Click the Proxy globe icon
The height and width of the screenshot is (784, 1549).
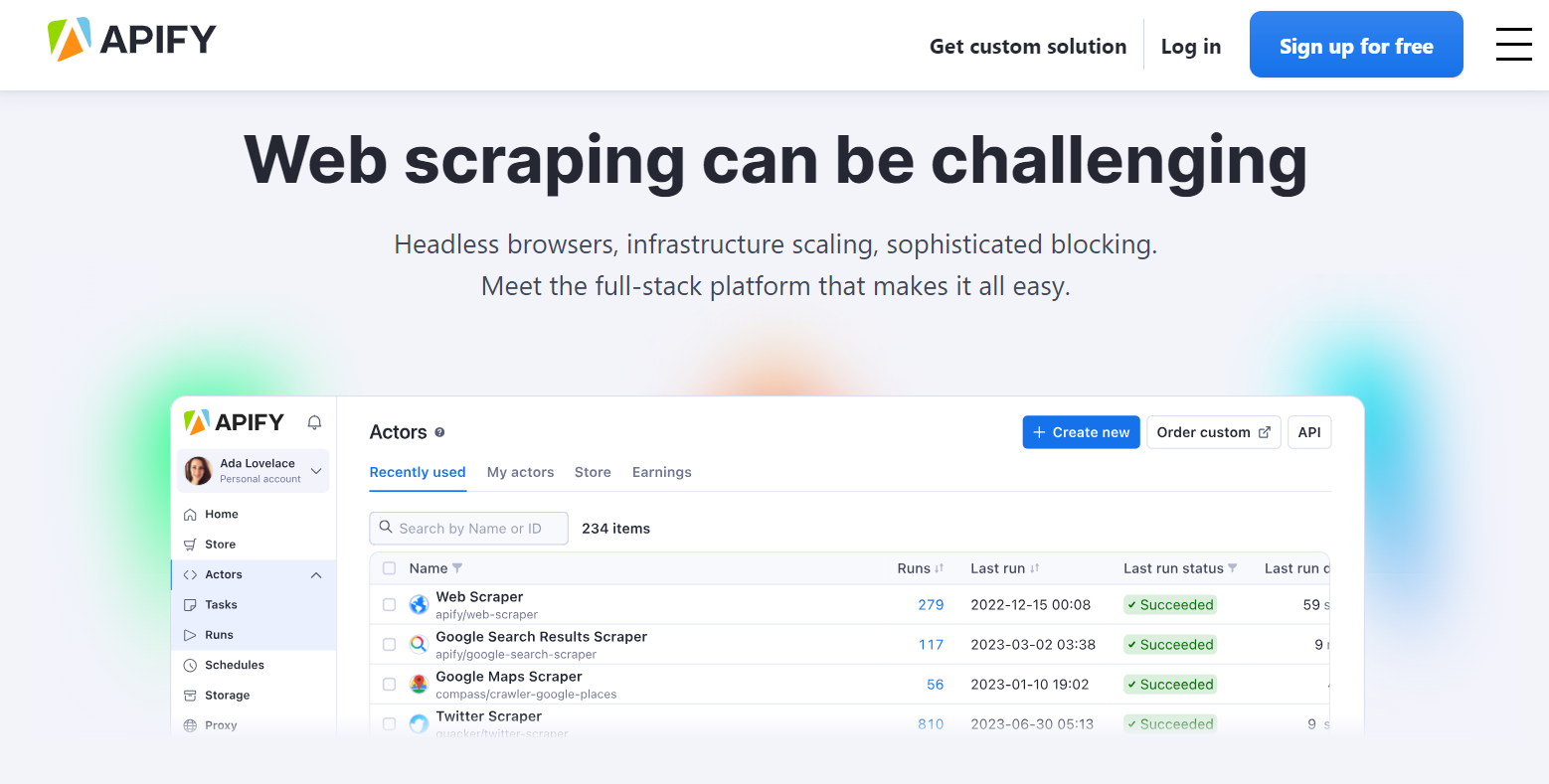point(190,725)
